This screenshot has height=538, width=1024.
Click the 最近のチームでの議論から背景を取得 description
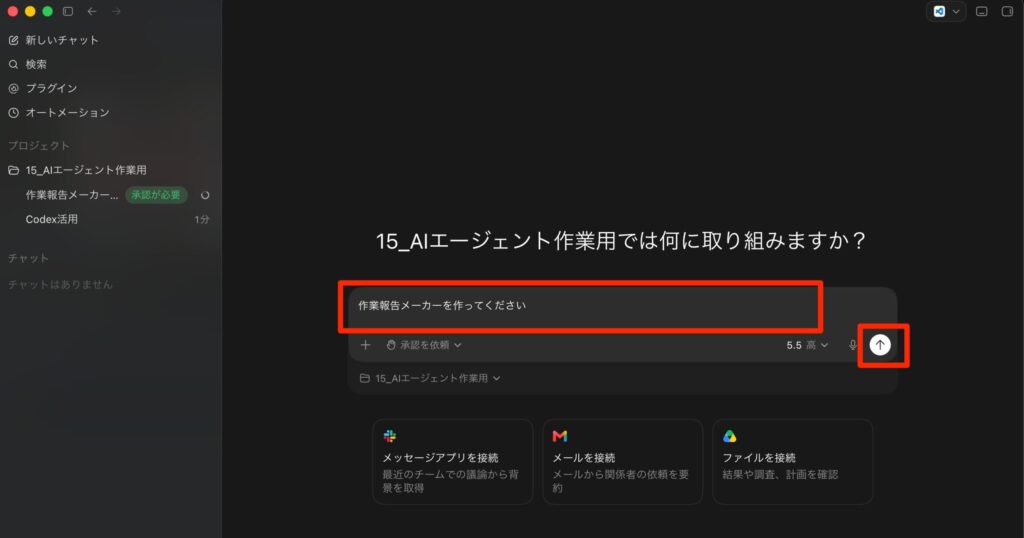point(451,481)
